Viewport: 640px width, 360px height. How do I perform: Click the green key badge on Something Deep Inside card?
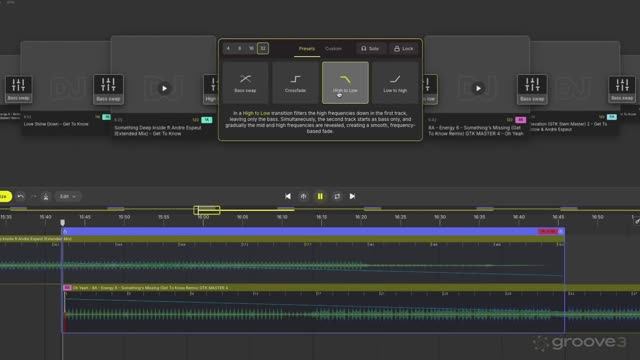[x=207, y=120]
